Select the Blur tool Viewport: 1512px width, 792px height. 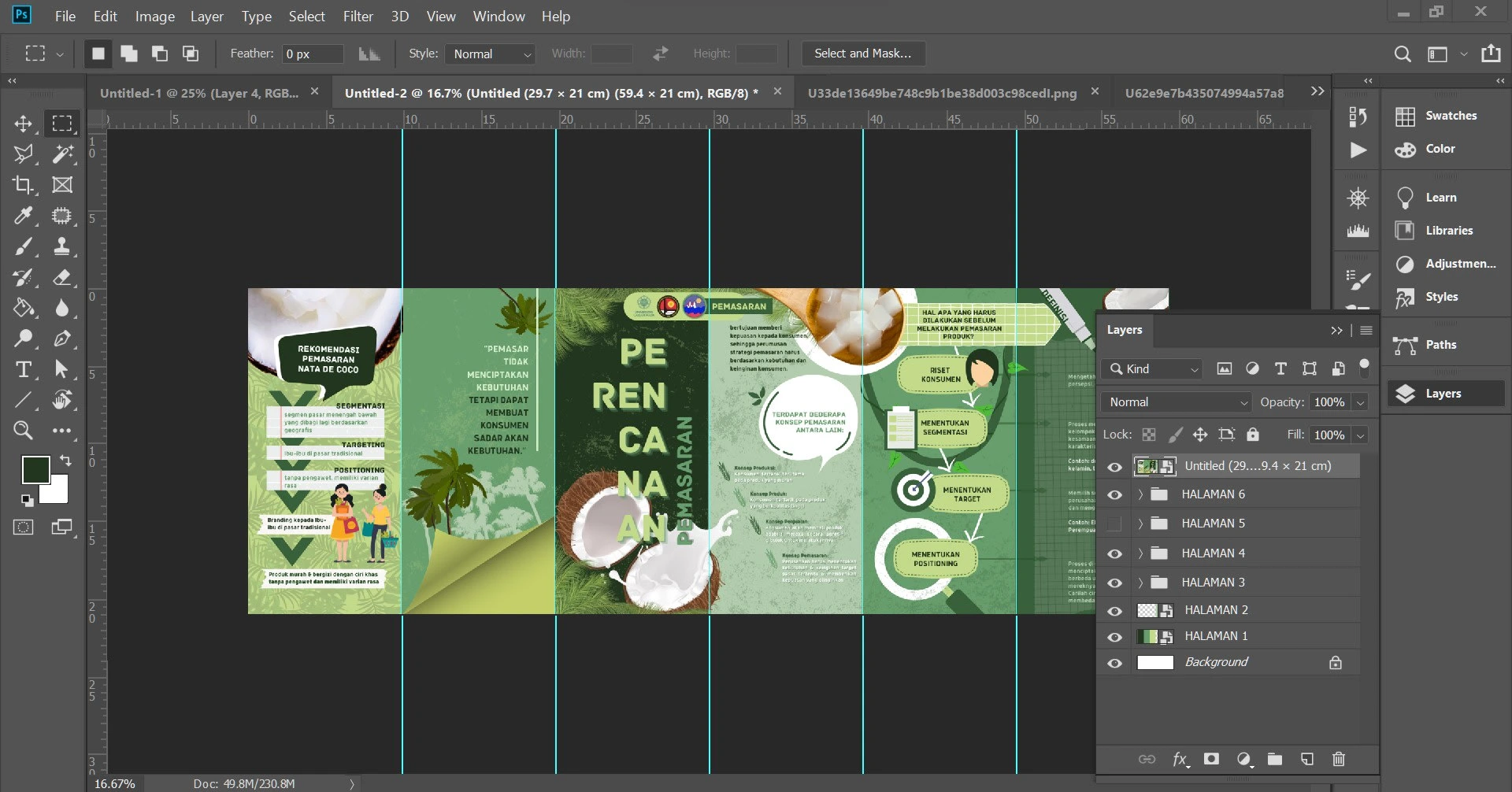pyautogui.click(x=62, y=308)
